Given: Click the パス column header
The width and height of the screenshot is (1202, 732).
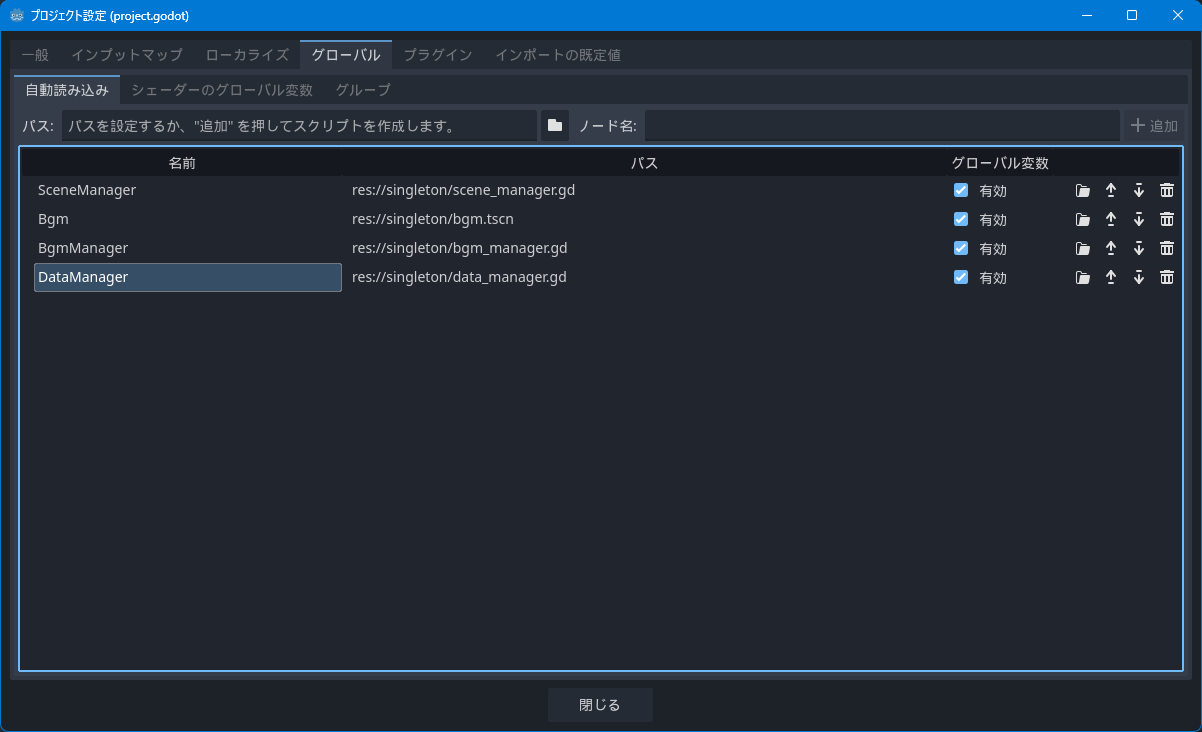Looking at the screenshot, I should [x=644, y=163].
